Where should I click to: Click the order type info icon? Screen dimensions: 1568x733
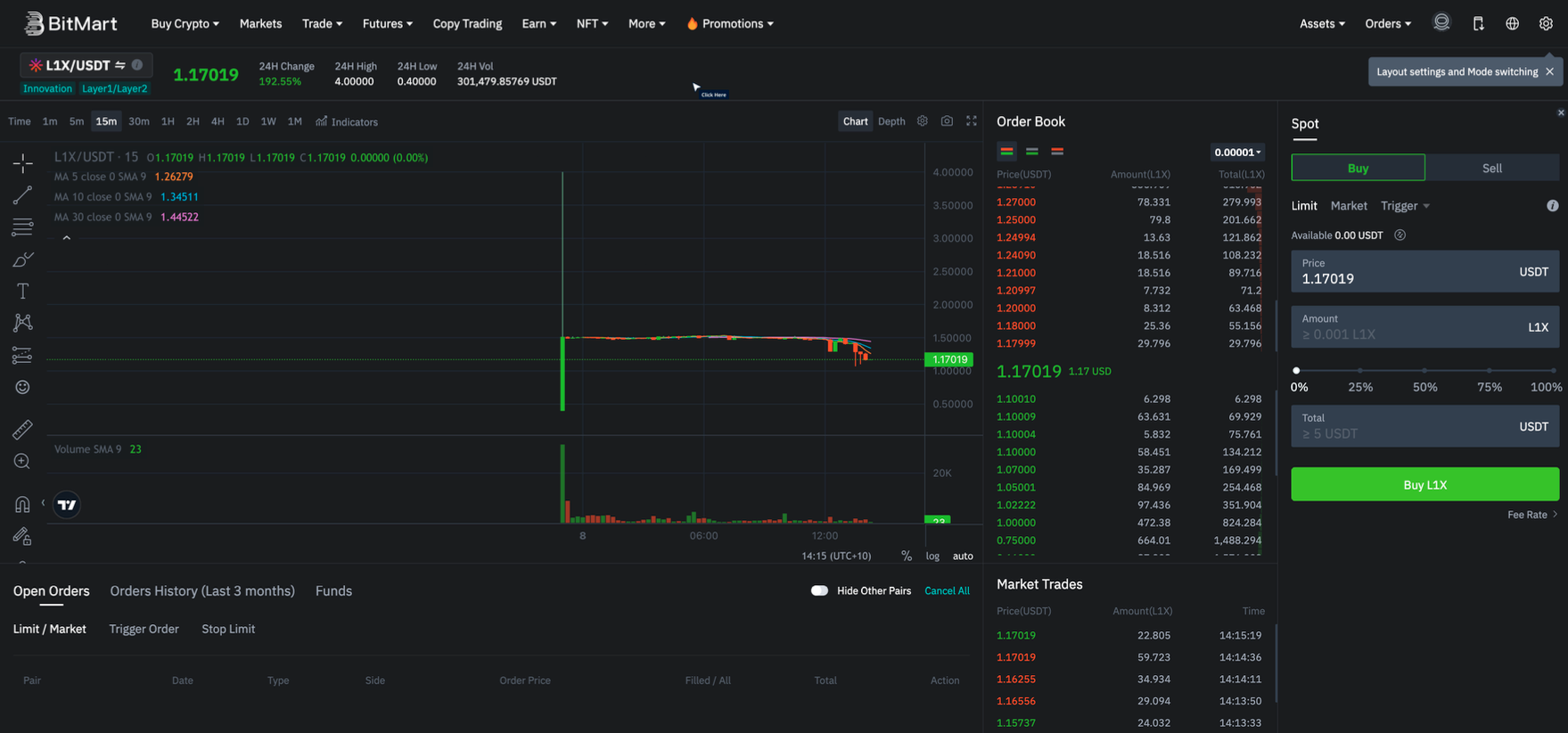[1552, 206]
